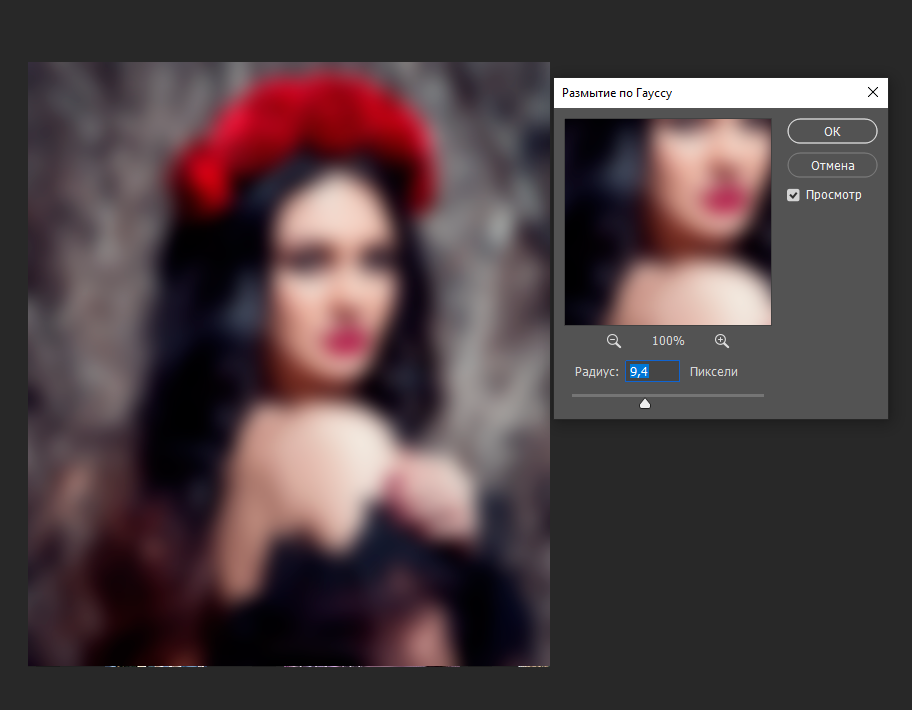Zoom out the Gaussian blur preview
This screenshot has width=912, height=710.
pos(614,341)
